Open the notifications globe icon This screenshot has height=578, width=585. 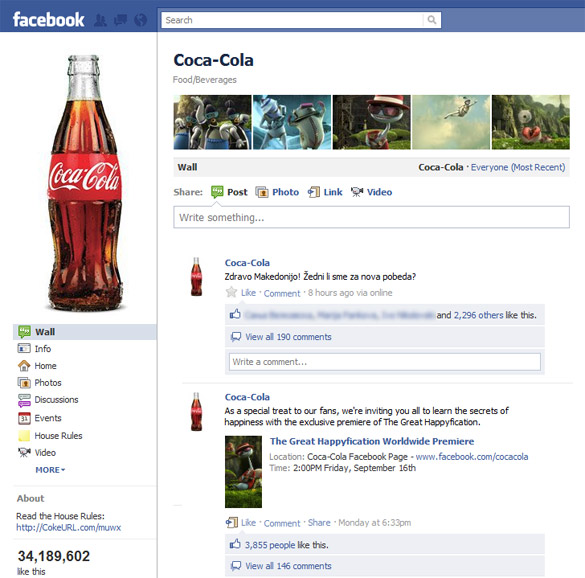(141, 20)
